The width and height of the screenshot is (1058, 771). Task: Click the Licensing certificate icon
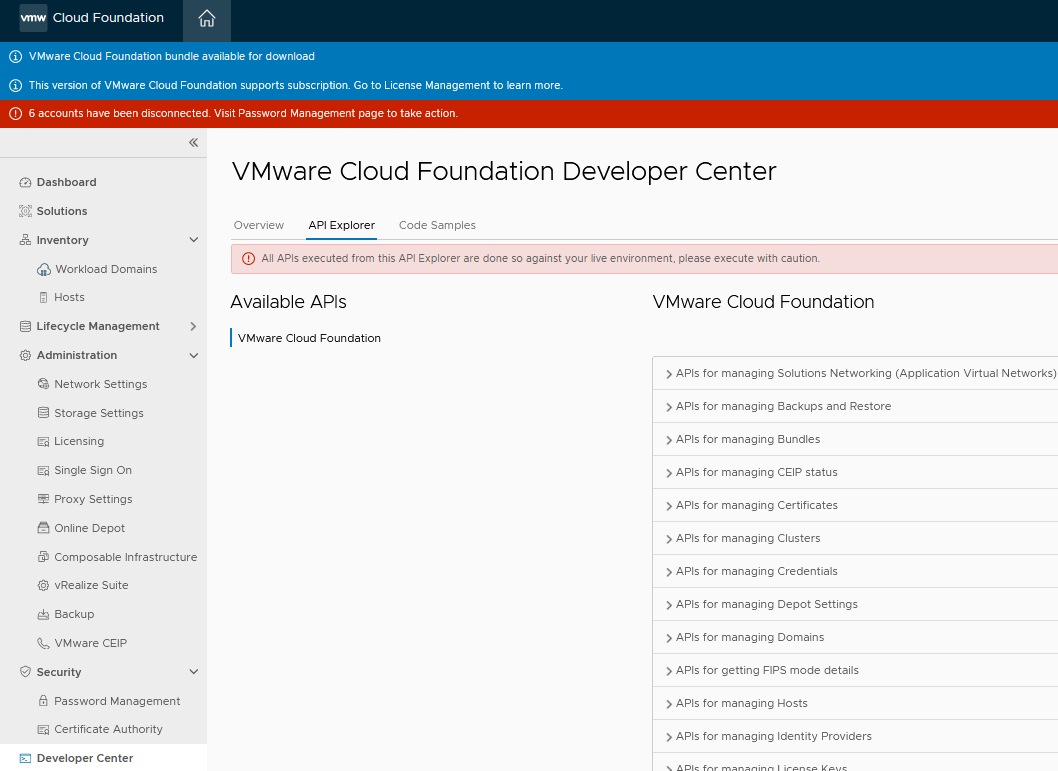point(43,442)
